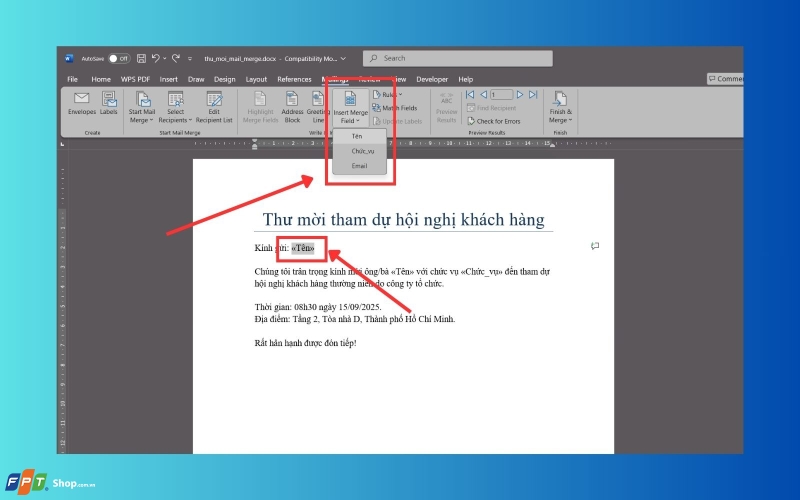
Task: Expand the Start Mail Merge dropdown
Action: [x=142, y=108]
